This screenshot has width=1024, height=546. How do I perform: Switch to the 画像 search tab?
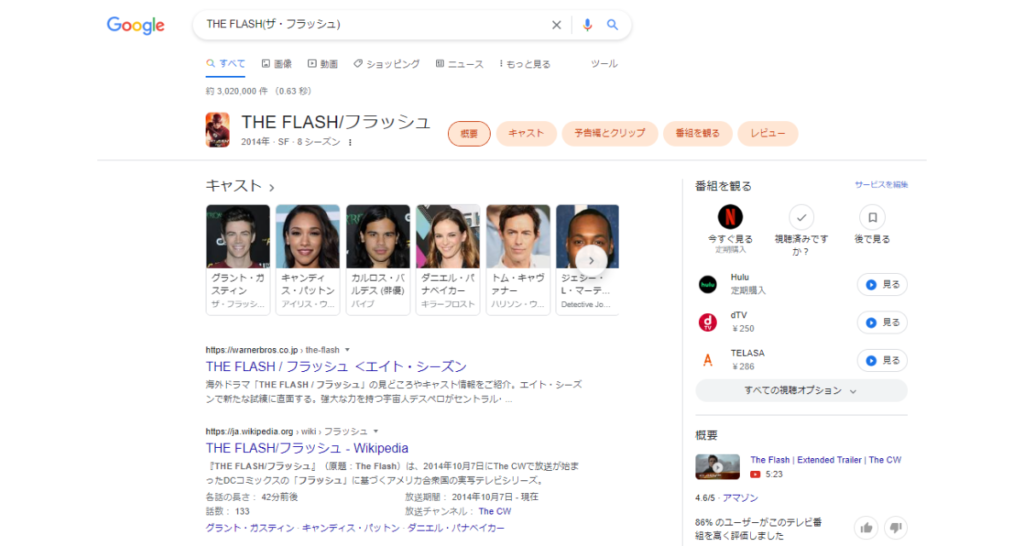point(276,64)
